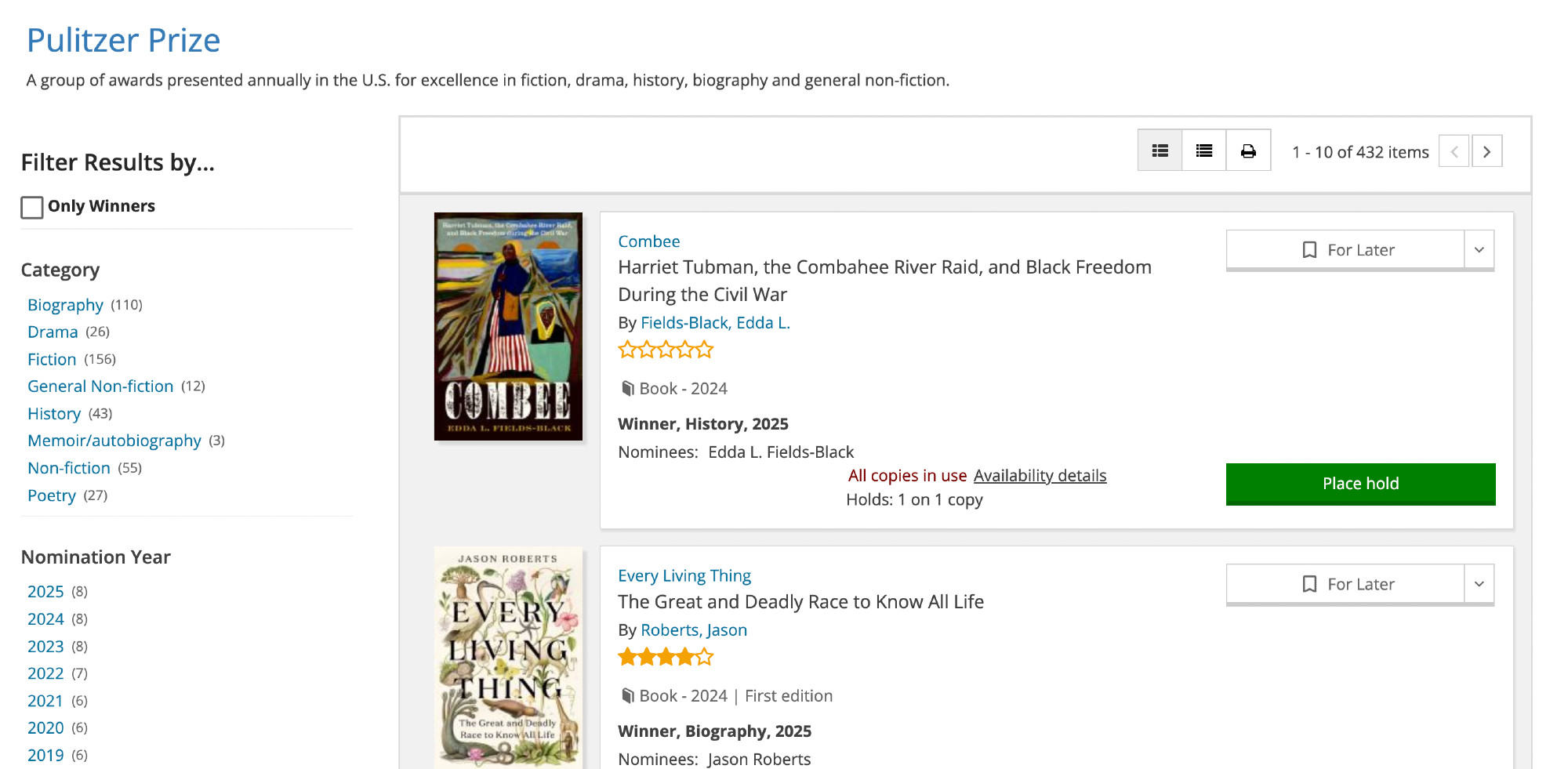The width and height of the screenshot is (1568, 769).
Task: Click For Later on Every Living Thing
Action: [1345, 584]
